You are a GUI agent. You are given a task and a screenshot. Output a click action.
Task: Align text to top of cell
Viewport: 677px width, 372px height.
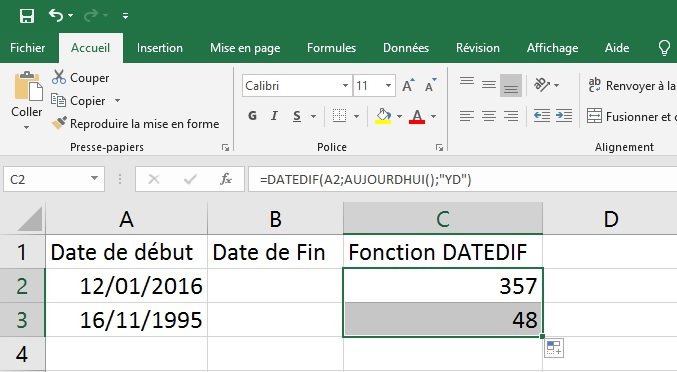click(x=467, y=82)
